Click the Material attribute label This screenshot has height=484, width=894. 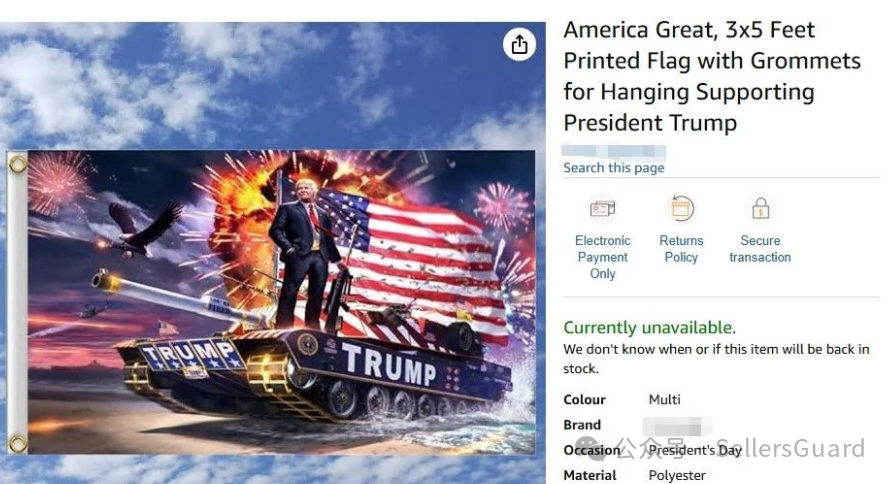(590, 475)
